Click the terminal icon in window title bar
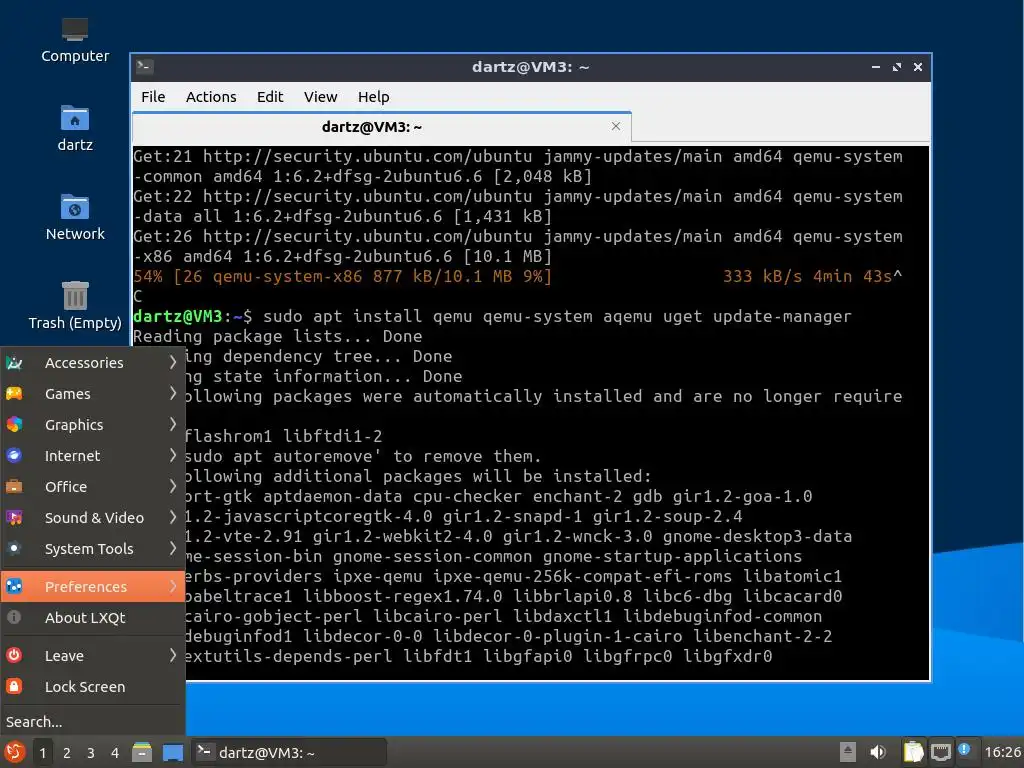This screenshot has height=768, width=1024. (x=144, y=67)
